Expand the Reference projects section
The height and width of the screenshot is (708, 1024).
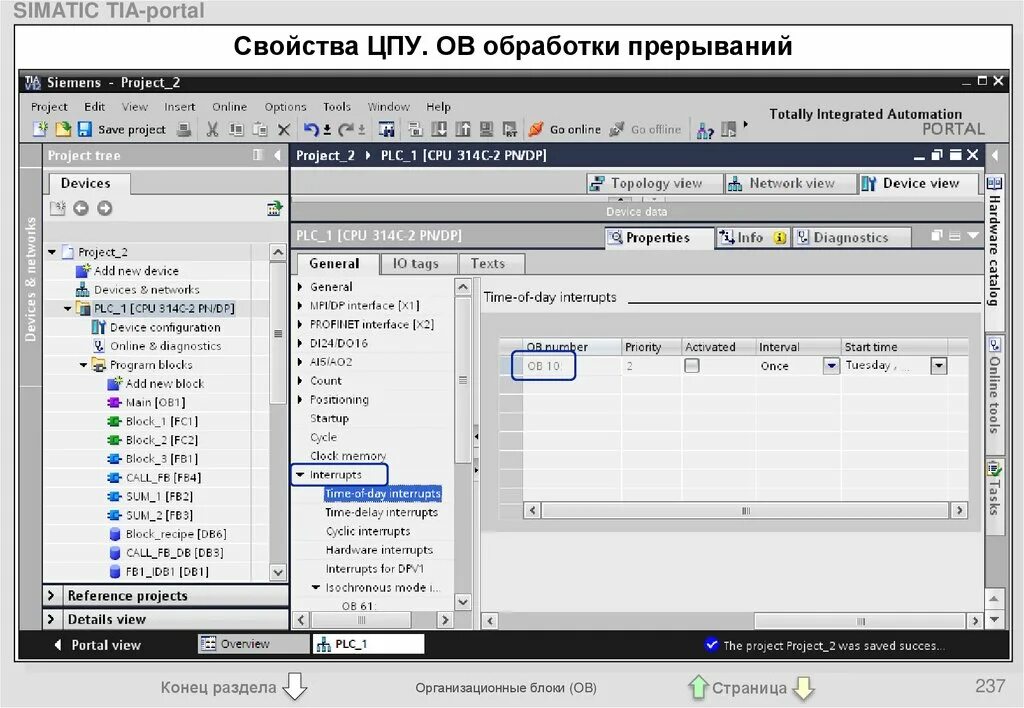(51, 596)
